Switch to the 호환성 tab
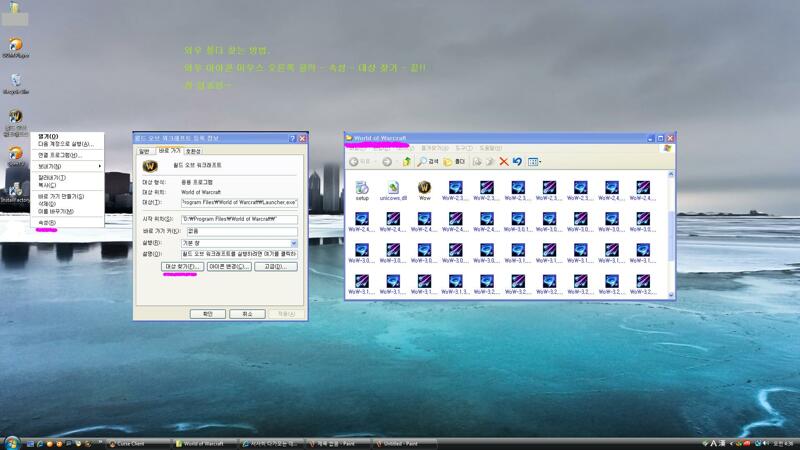 [x=193, y=152]
